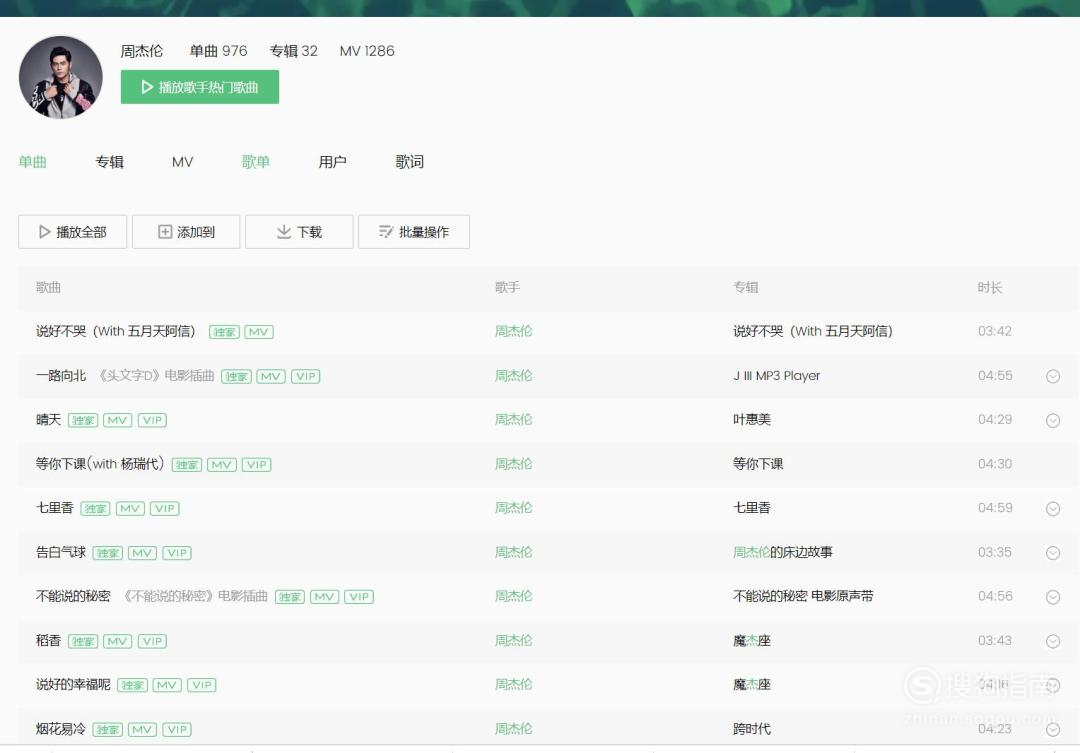Click the VIP badge on 一路向北 row
Screen dimensions: 1080x753
tap(306, 376)
